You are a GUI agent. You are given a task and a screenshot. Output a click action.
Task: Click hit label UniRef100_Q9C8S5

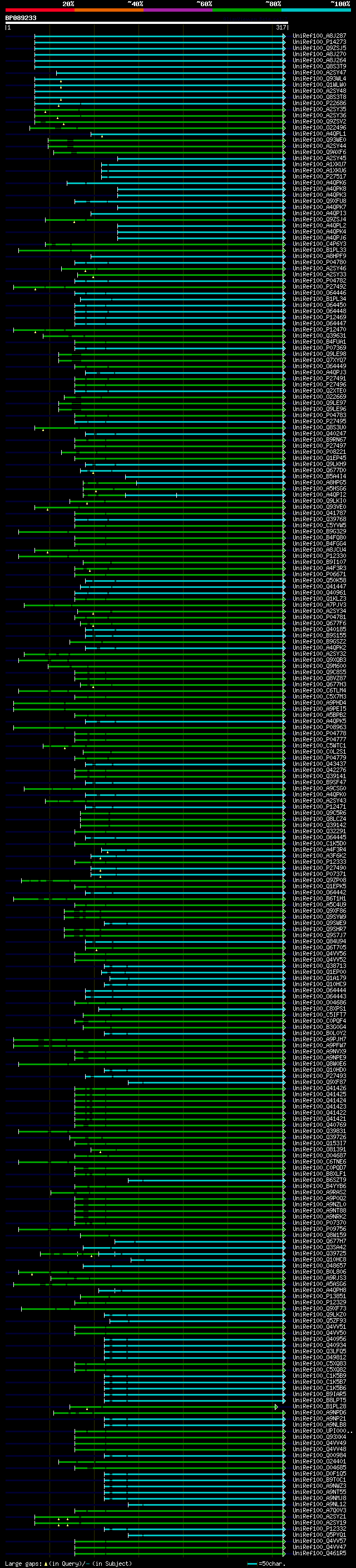tap(319, 672)
